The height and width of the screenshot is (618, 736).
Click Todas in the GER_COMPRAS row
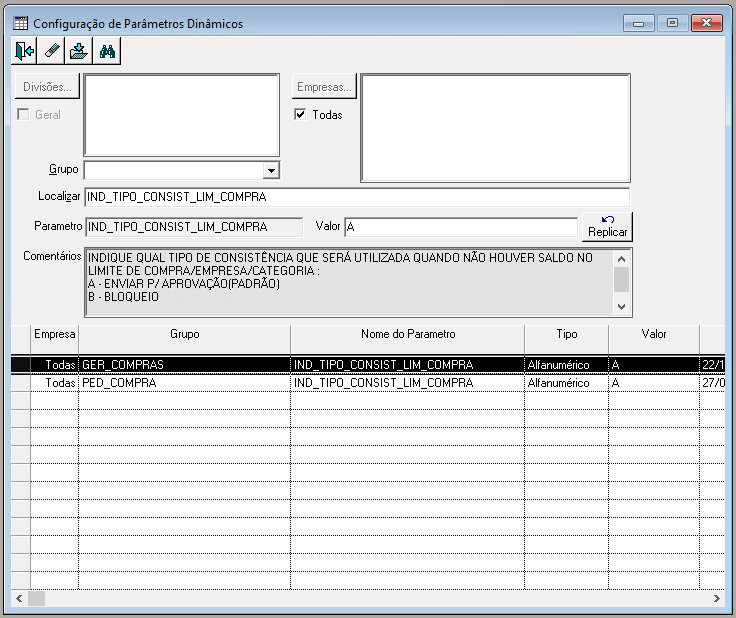click(x=54, y=365)
